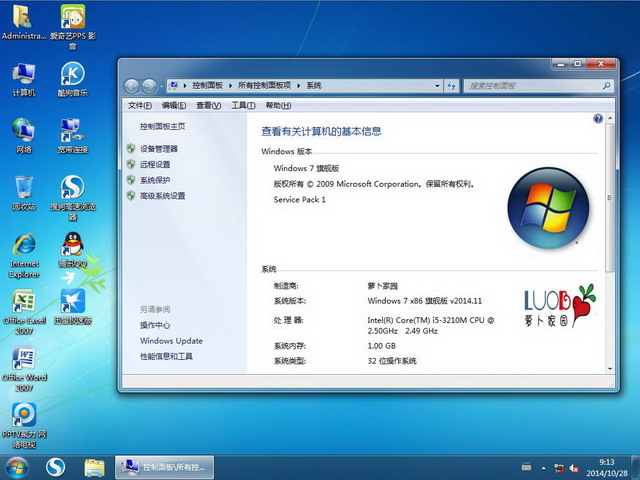Show hidden tray icons arrow
640x480 pixels.
pyautogui.click(x=543, y=468)
